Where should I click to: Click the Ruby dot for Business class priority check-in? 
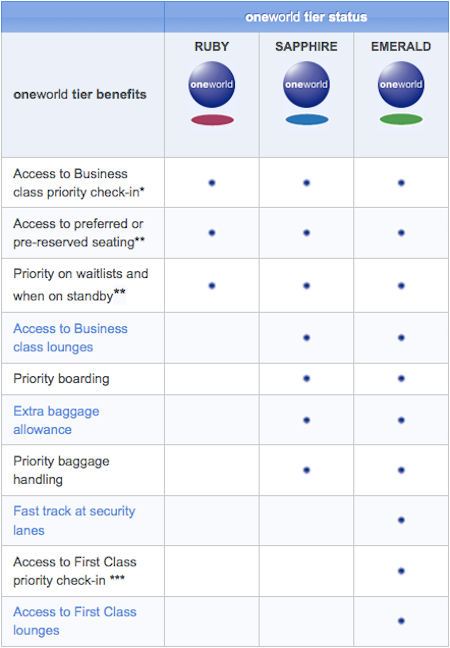[212, 183]
